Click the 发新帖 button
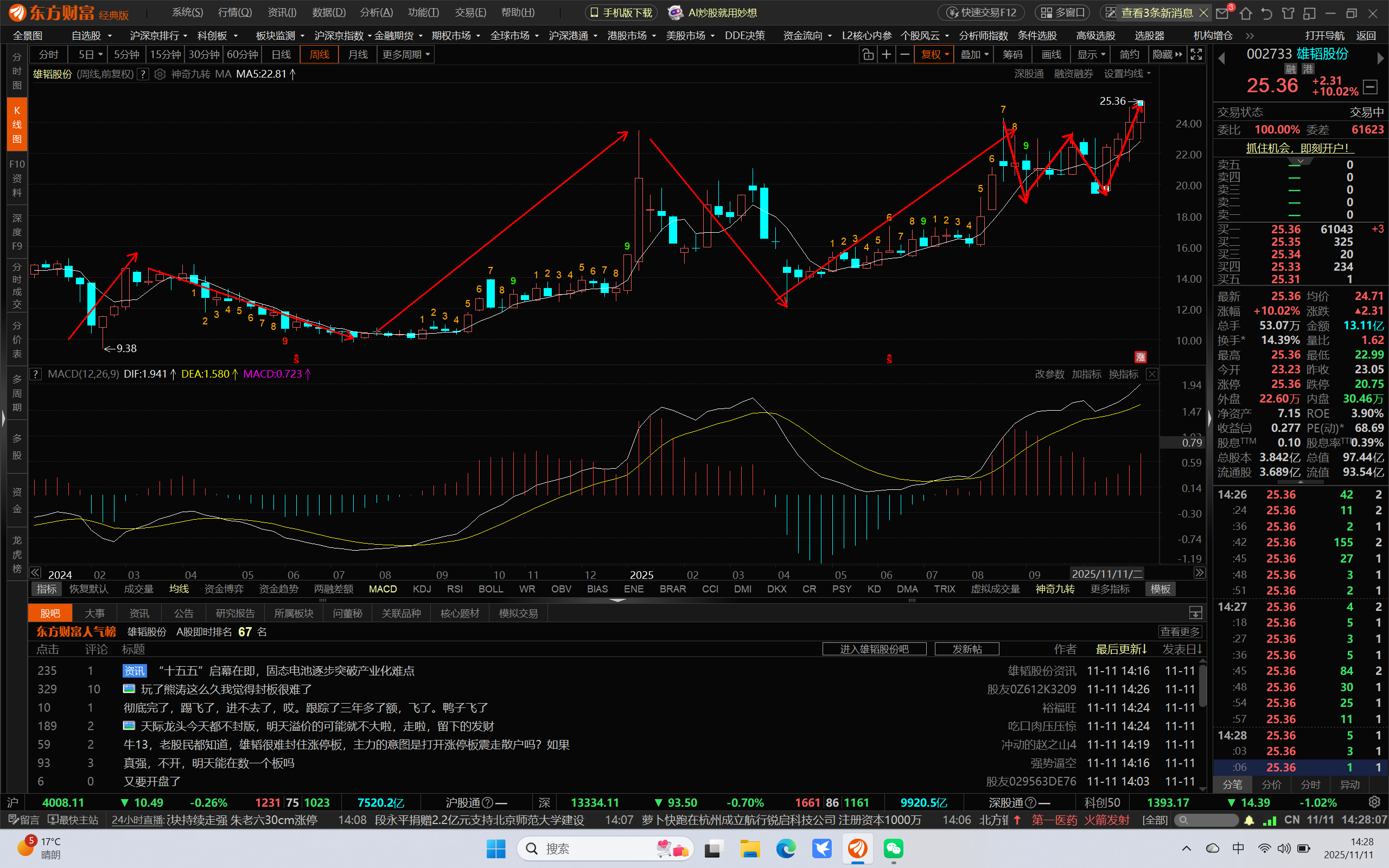1389x868 pixels. 966,649
